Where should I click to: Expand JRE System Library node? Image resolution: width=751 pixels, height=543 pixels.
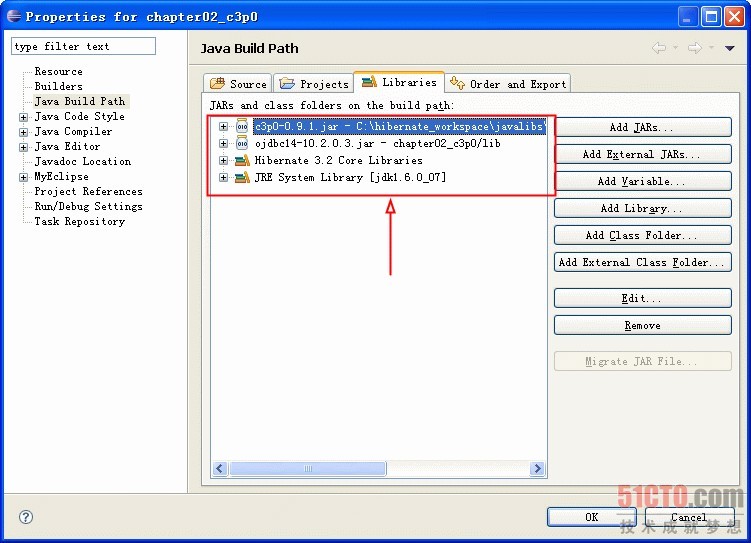tap(223, 178)
